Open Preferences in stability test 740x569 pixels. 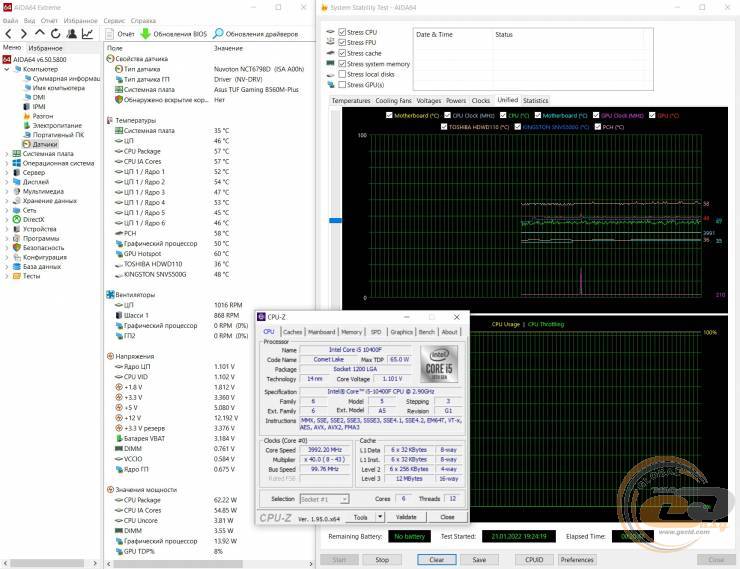tap(577, 560)
